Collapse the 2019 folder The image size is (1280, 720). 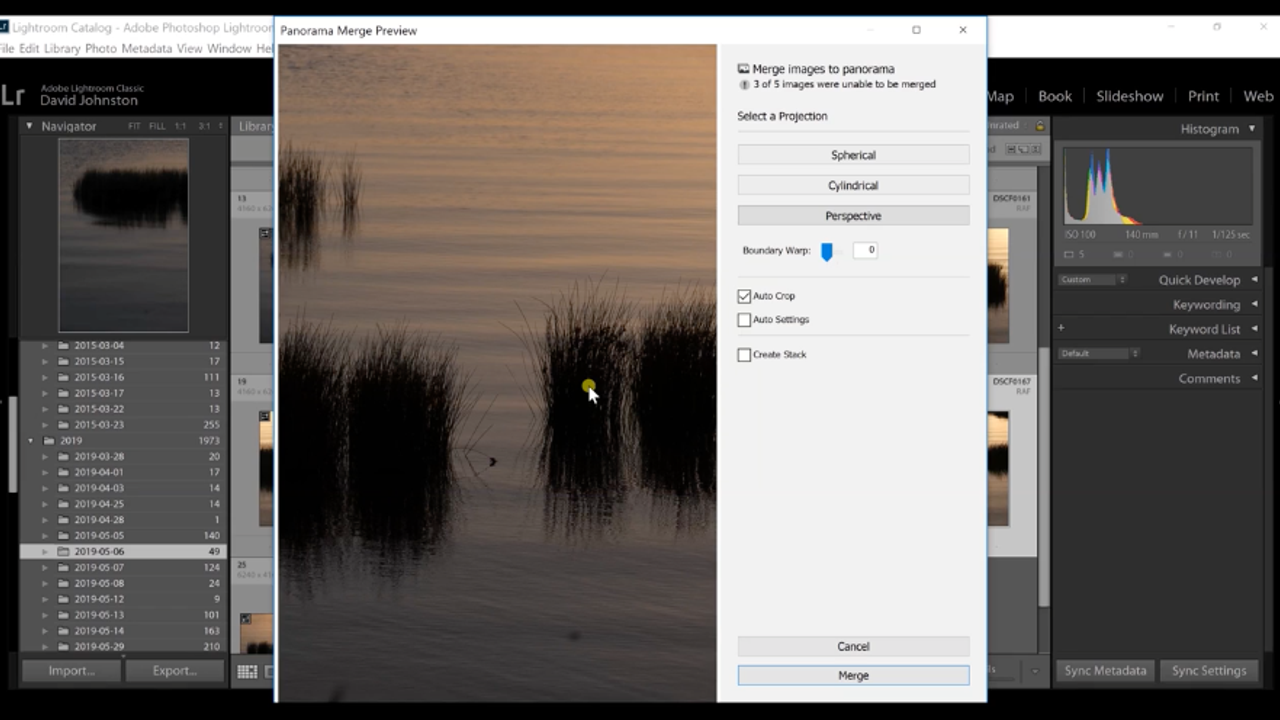pyautogui.click(x=31, y=440)
